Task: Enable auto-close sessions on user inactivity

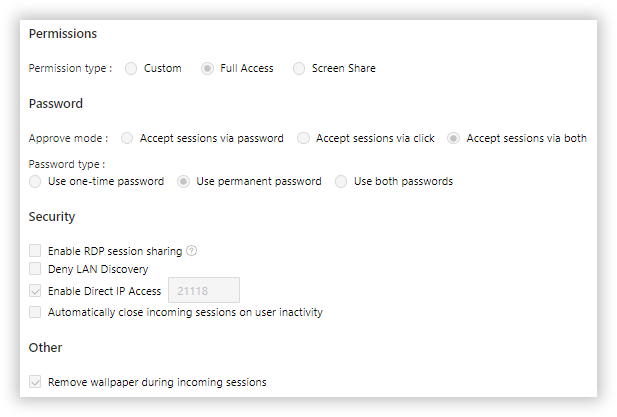Action: (x=36, y=312)
